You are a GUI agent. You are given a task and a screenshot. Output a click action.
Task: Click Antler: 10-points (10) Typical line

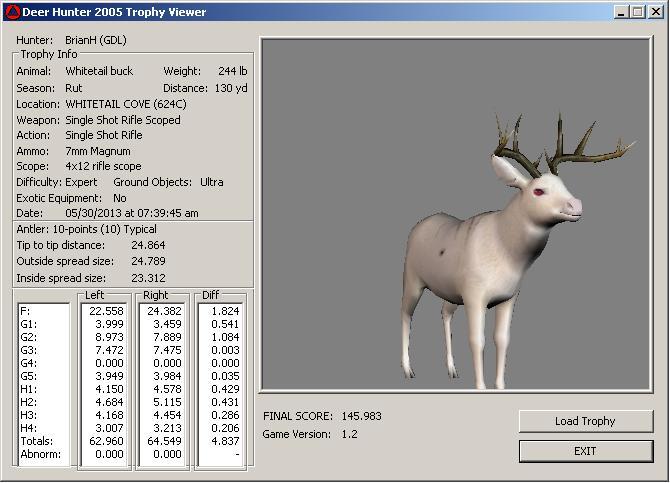tap(86, 229)
